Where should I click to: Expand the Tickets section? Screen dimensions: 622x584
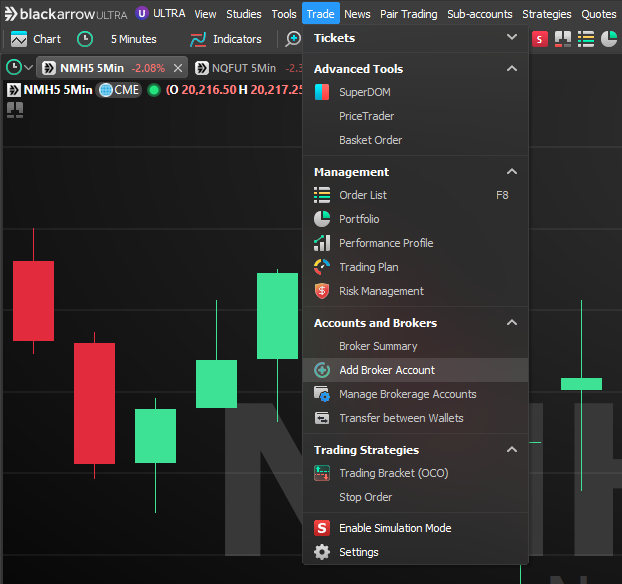tap(512, 38)
